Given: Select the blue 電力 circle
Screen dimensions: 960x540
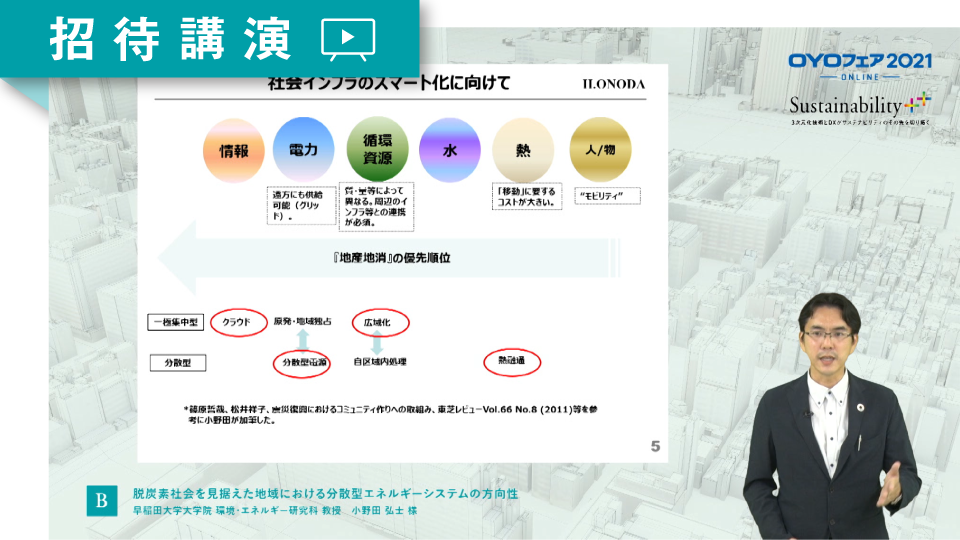Looking at the screenshot, I should pyautogui.click(x=303, y=150).
